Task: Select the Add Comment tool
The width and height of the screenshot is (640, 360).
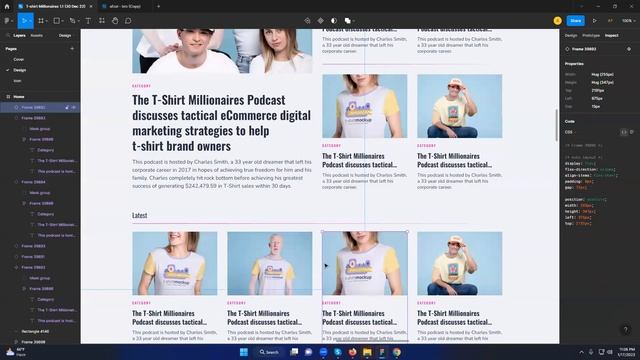Action: click(128, 20)
